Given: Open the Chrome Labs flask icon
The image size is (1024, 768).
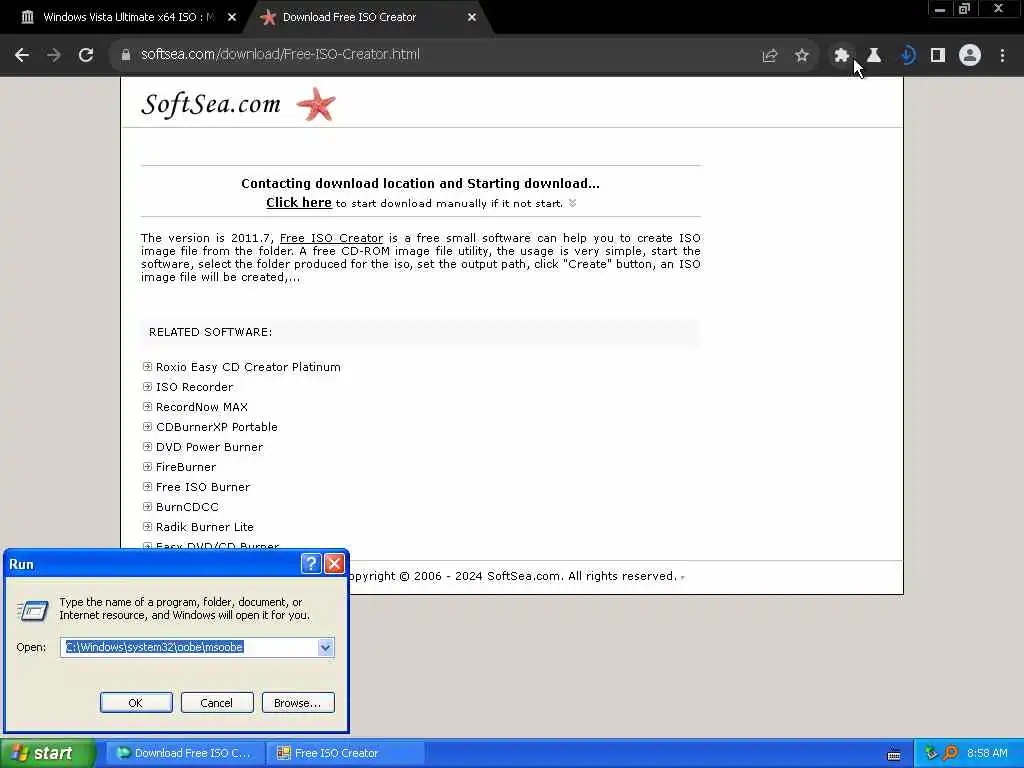Looking at the screenshot, I should tap(874, 56).
